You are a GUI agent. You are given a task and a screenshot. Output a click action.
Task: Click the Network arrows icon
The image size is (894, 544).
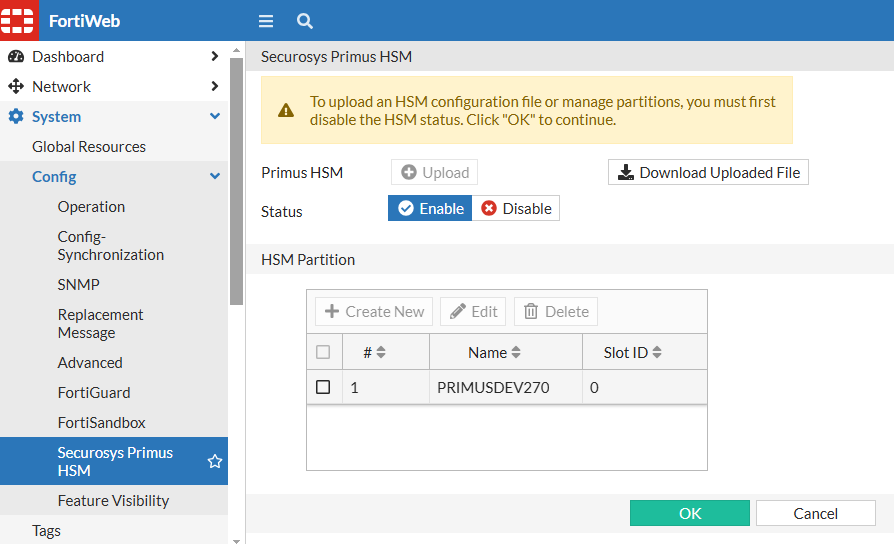click(16, 87)
